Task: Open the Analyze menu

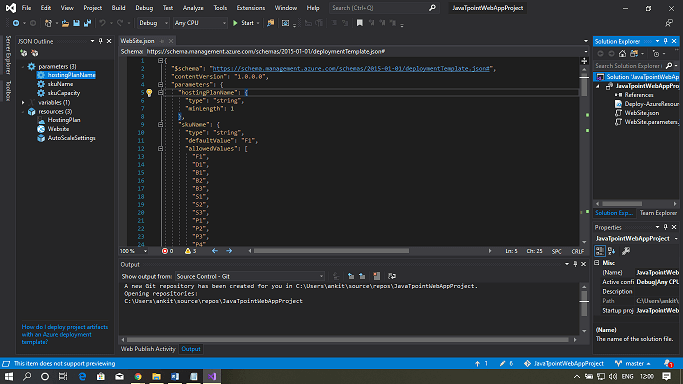Action: point(193,8)
